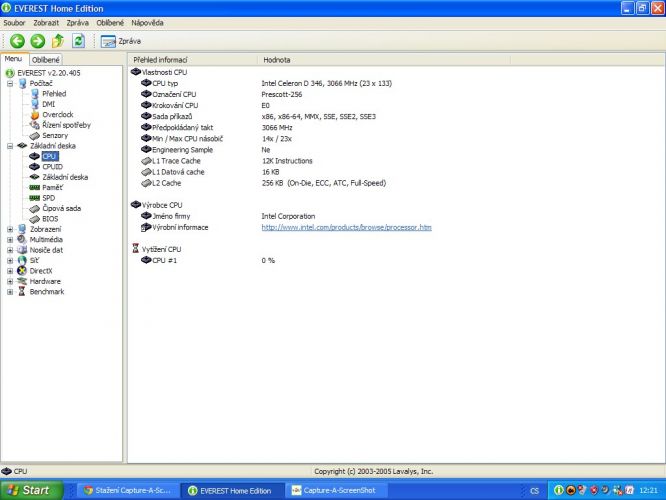This screenshot has width=666, height=500.
Task: Select the L2 Cache row
Action: (x=263, y=184)
